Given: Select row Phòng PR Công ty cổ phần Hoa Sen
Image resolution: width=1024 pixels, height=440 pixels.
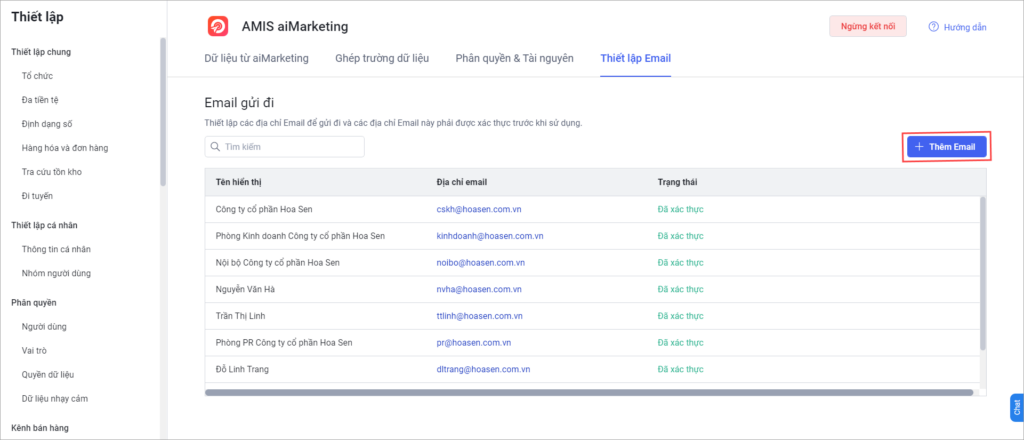Looking at the screenshot, I should coord(592,342).
